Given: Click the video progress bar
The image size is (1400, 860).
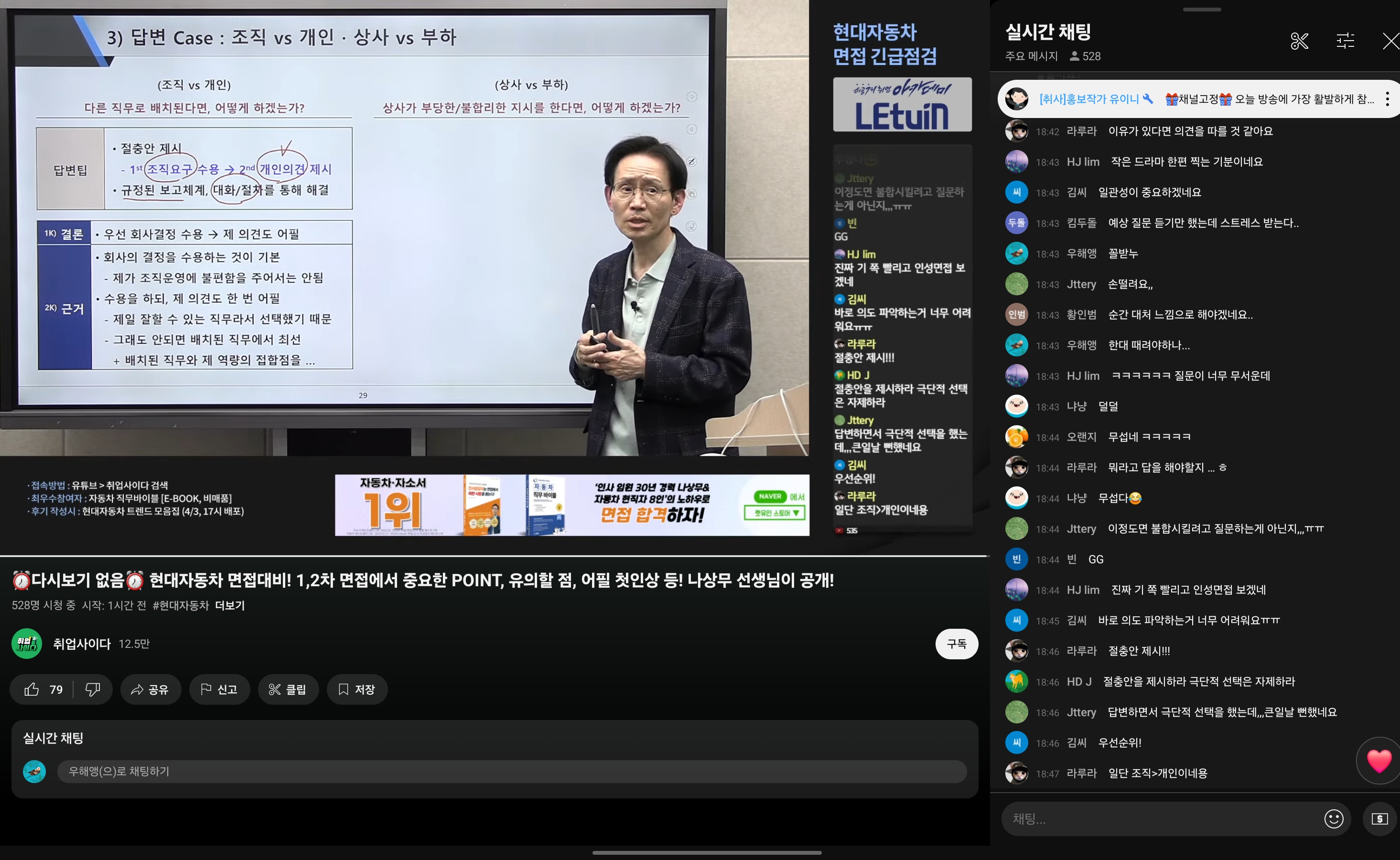Looking at the screenshot, I should coord(495,555).
